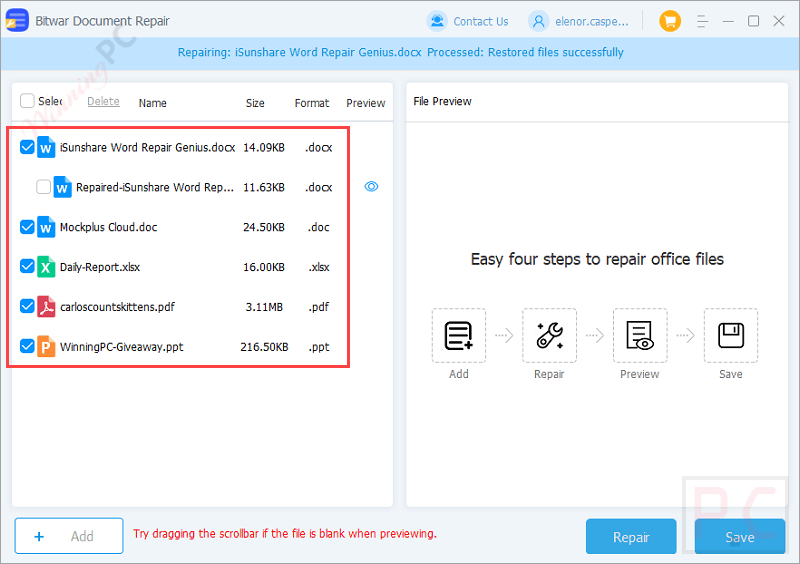Click PDF icon of carloscountskittens.pdf

click(x=46, y=307)
